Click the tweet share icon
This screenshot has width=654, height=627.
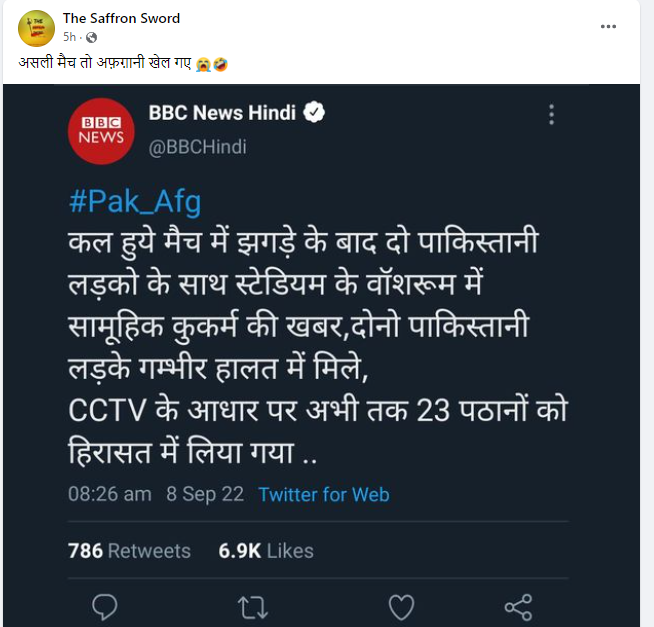click(x=518, y=606)
